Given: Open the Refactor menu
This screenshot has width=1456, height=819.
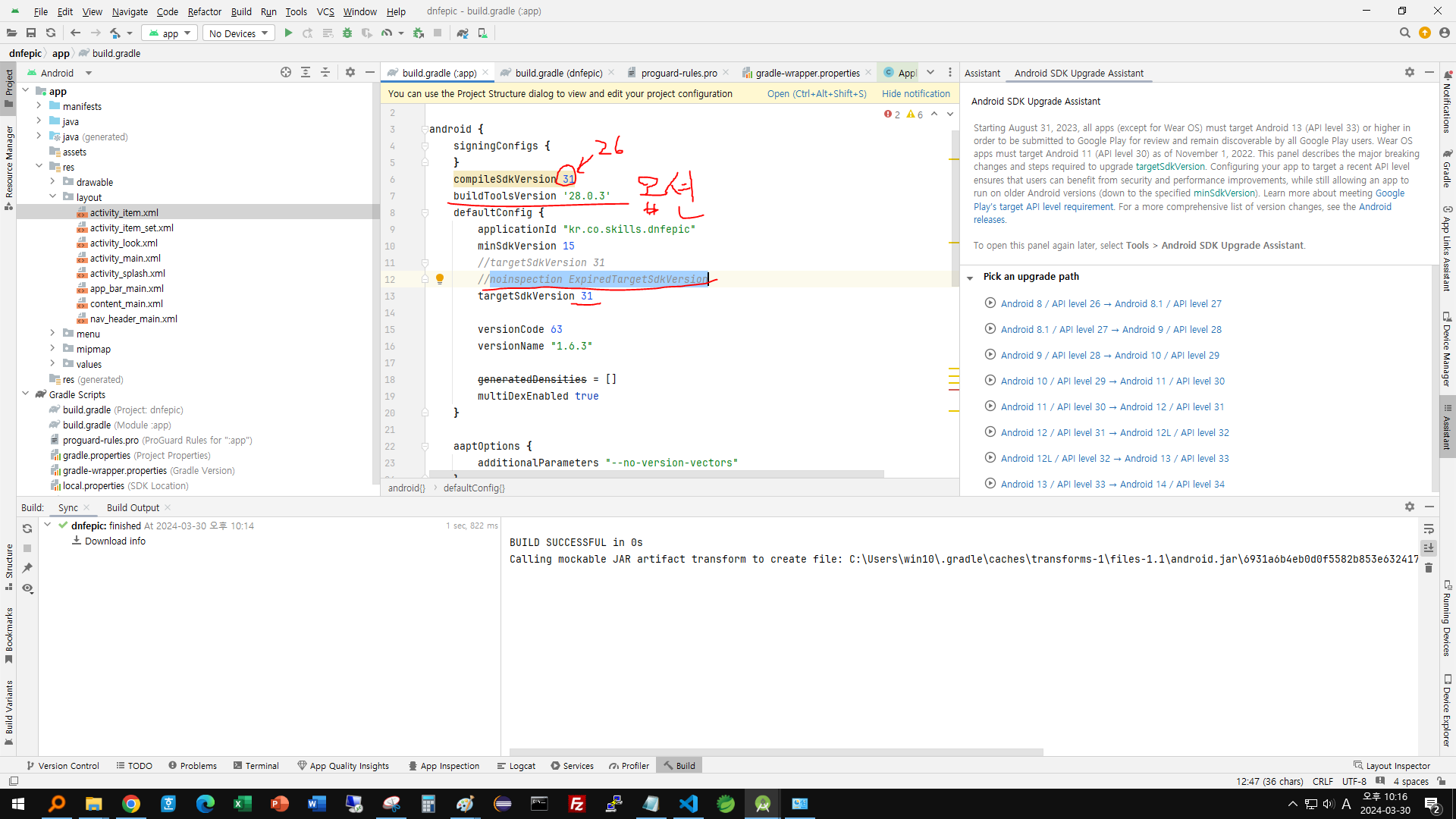Looking at the screenshot, I should [x=204, y=11].
